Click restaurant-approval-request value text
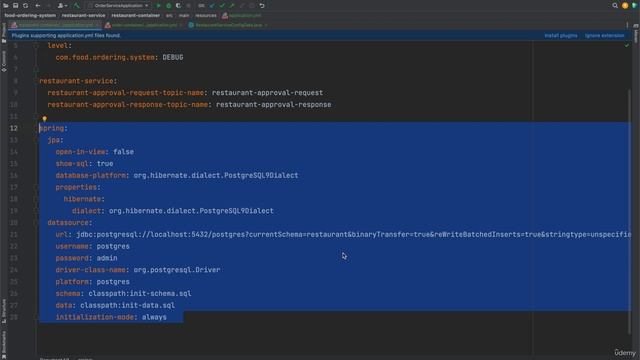This screenshot has width=640, height=360. 267,93
